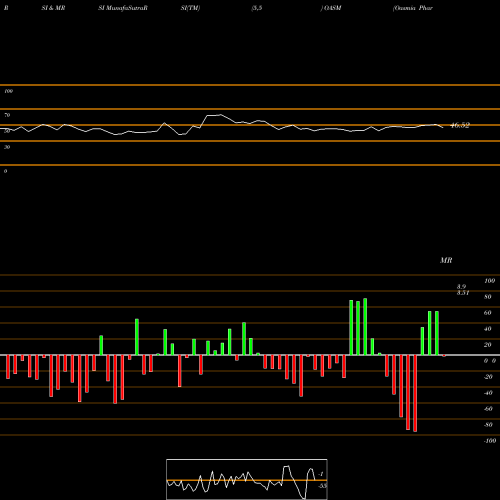Click the 20 label on MR axis

[x=488, y=345]
